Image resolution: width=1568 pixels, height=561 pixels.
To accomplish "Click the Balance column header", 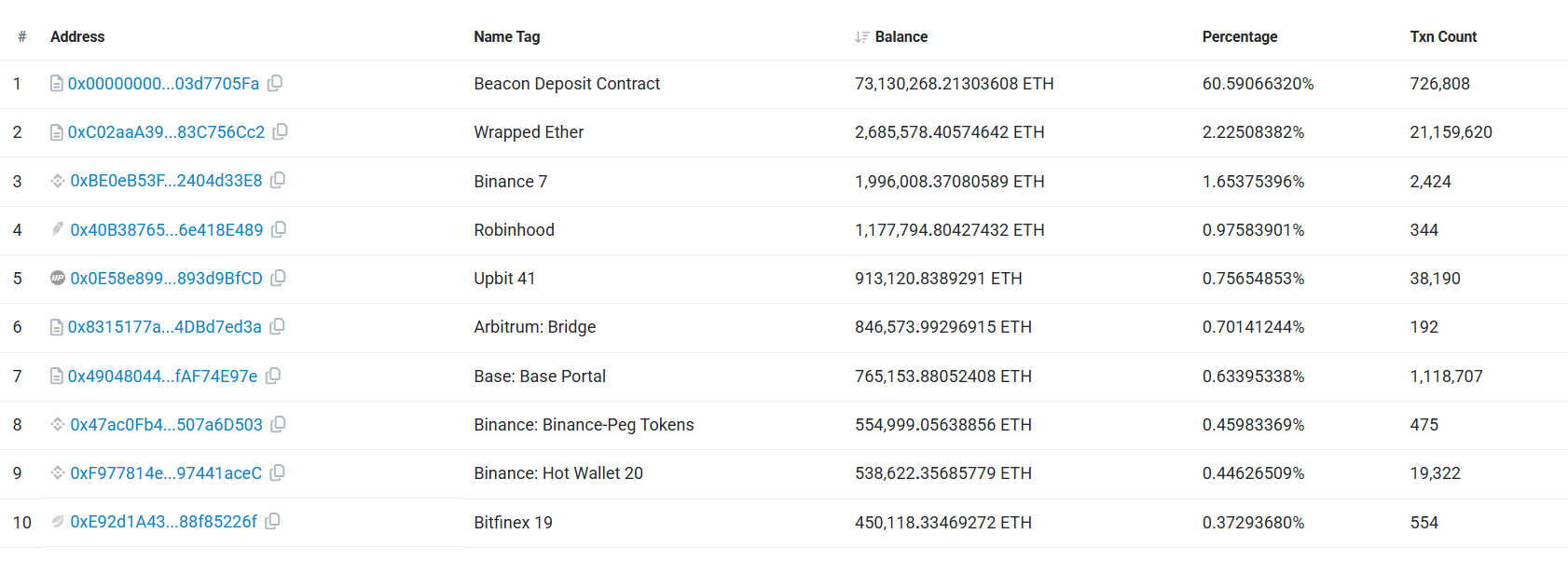I will 901,36.
